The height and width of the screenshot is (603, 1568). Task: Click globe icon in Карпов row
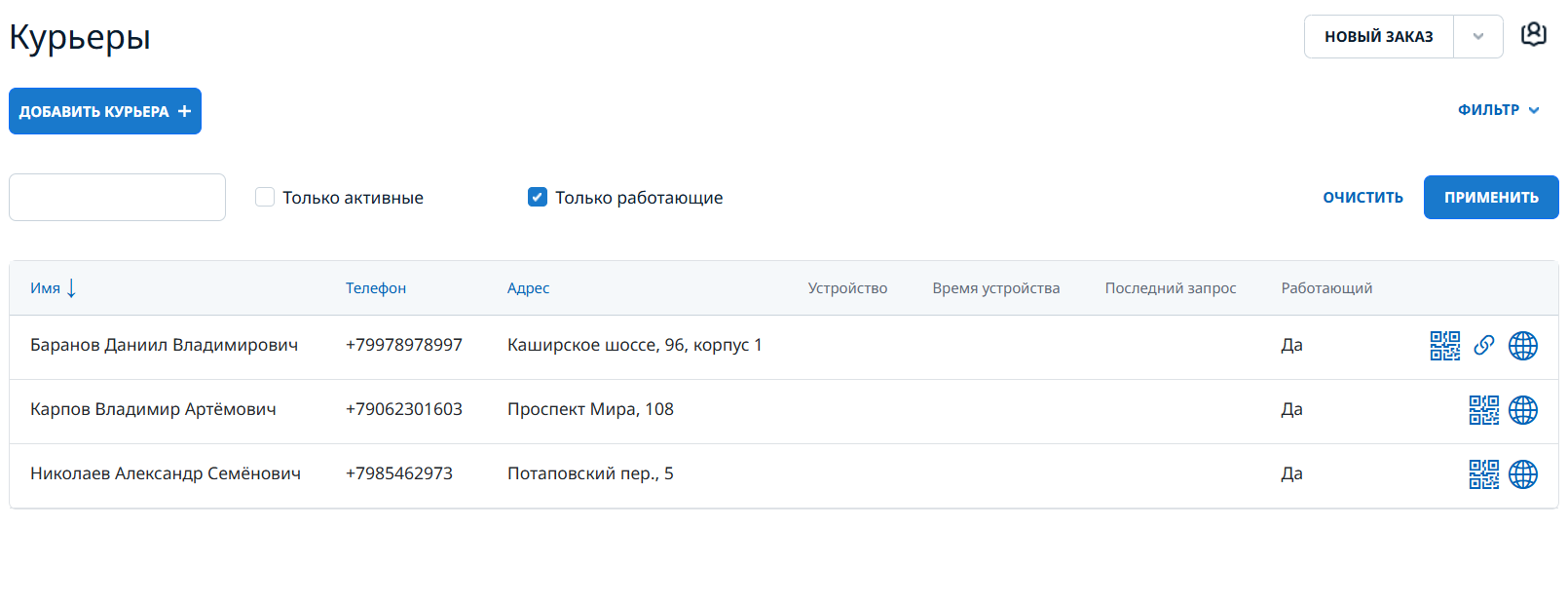1522,410
